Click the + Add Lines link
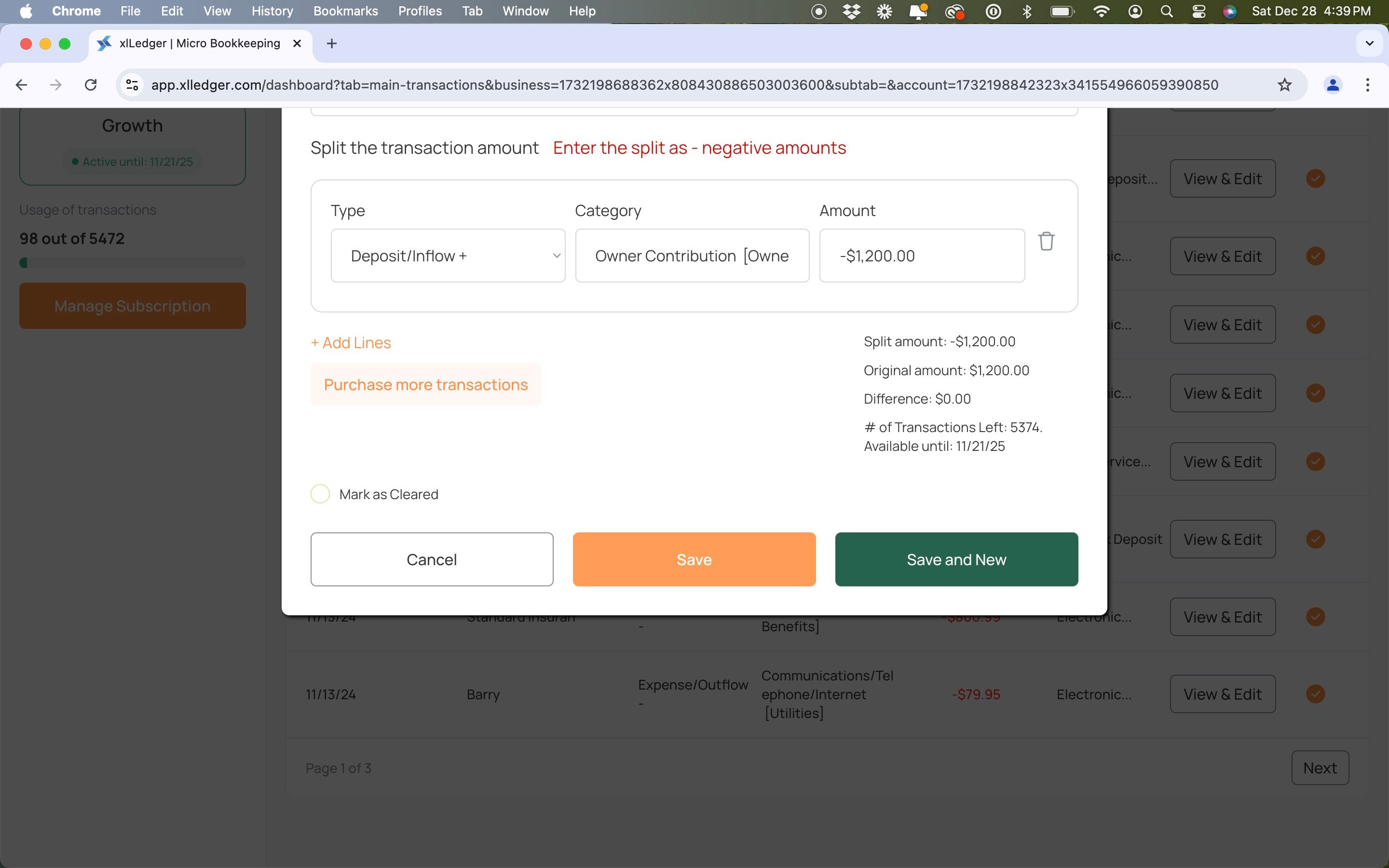 351,343
